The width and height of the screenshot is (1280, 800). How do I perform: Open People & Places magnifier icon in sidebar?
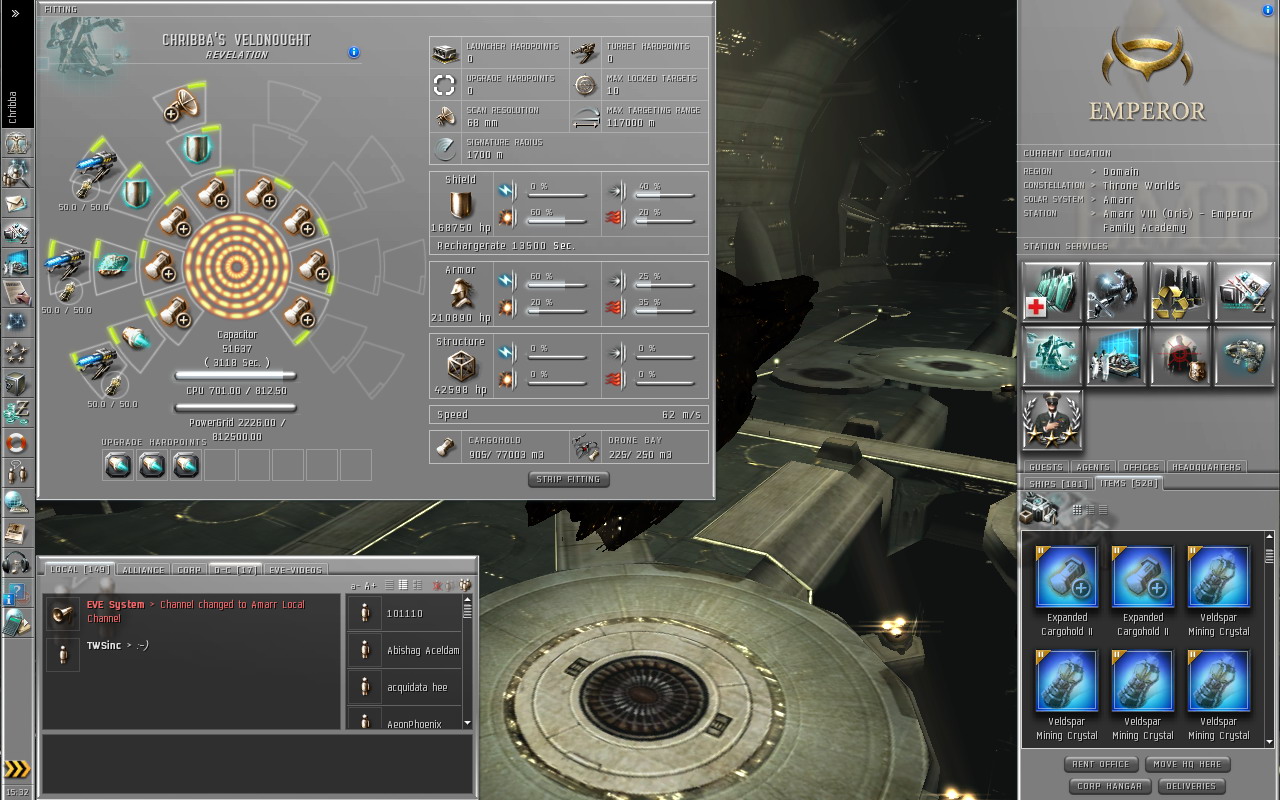coord(16,173)
